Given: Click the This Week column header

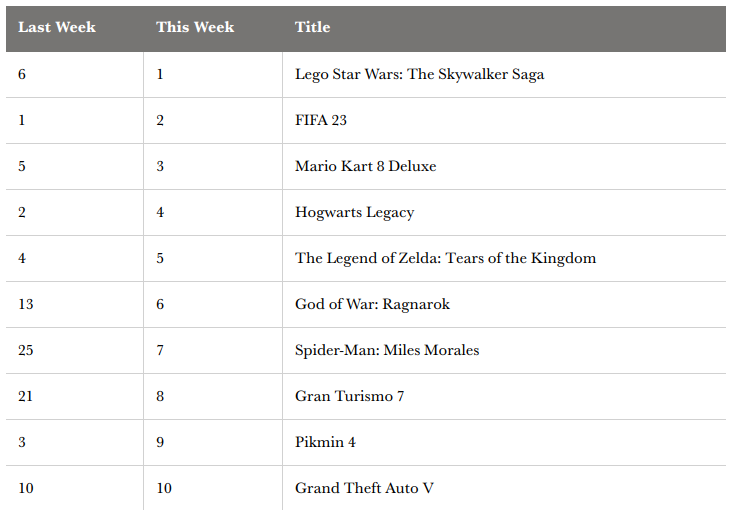Looking at the screenshot, I should 195,27.
